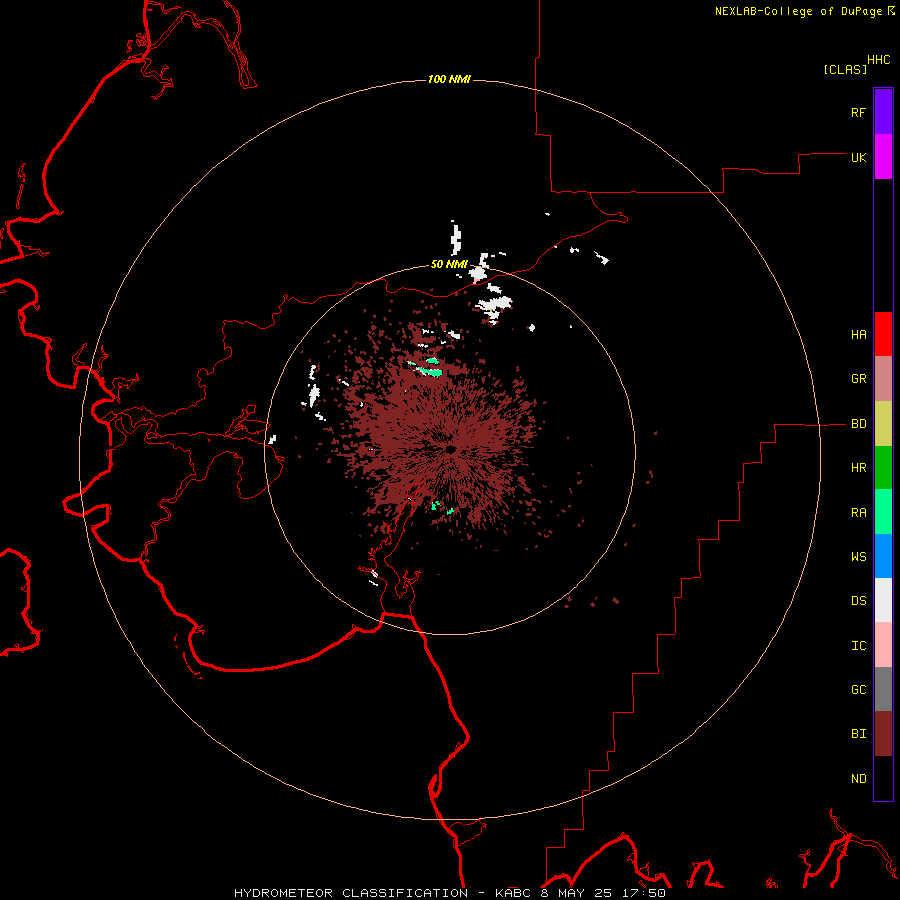
Task: Click the 'HR' legend label
Action: [858, 468]
